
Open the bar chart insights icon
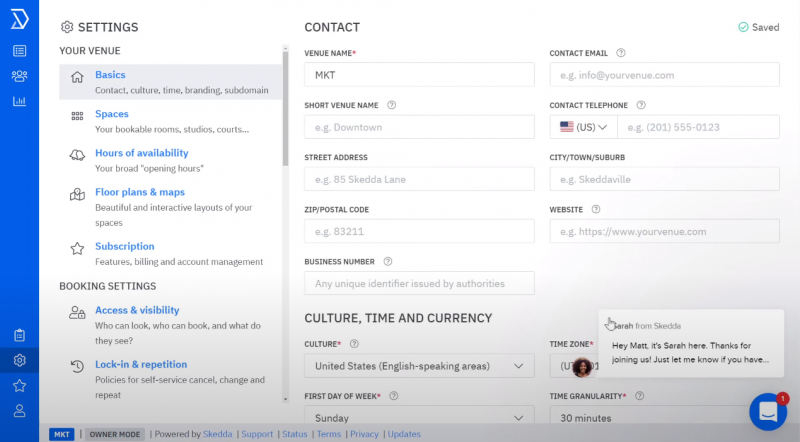coord(19,101)
